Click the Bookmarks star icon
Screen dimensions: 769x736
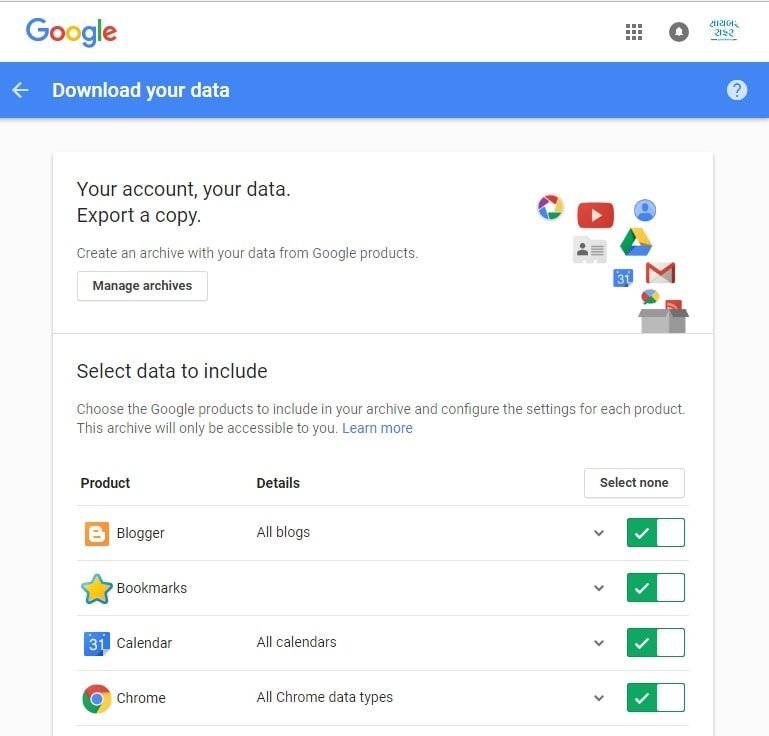[x=96, y=588]
